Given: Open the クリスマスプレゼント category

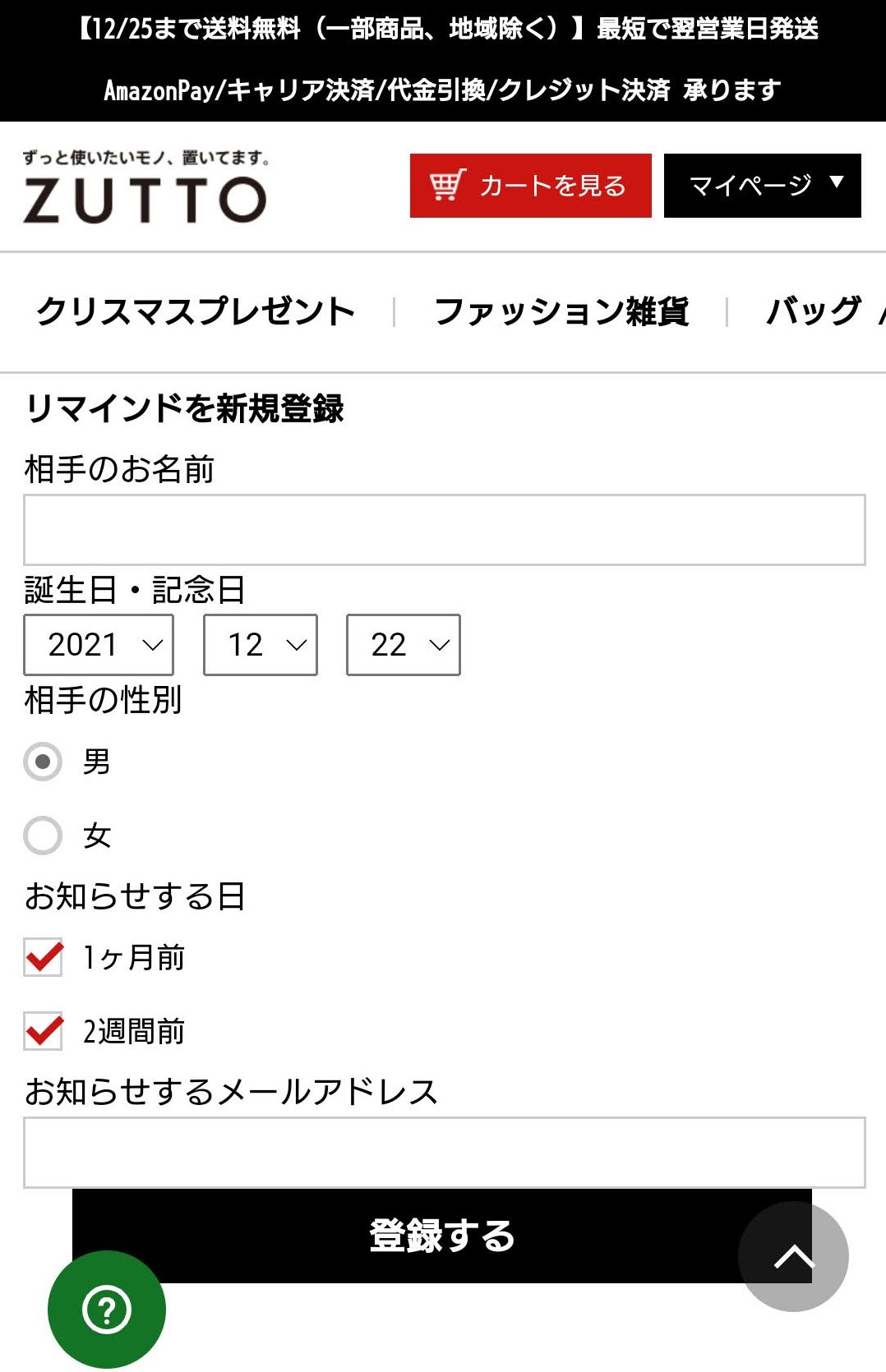Looking at the screenshot, I should pos(196,311).
